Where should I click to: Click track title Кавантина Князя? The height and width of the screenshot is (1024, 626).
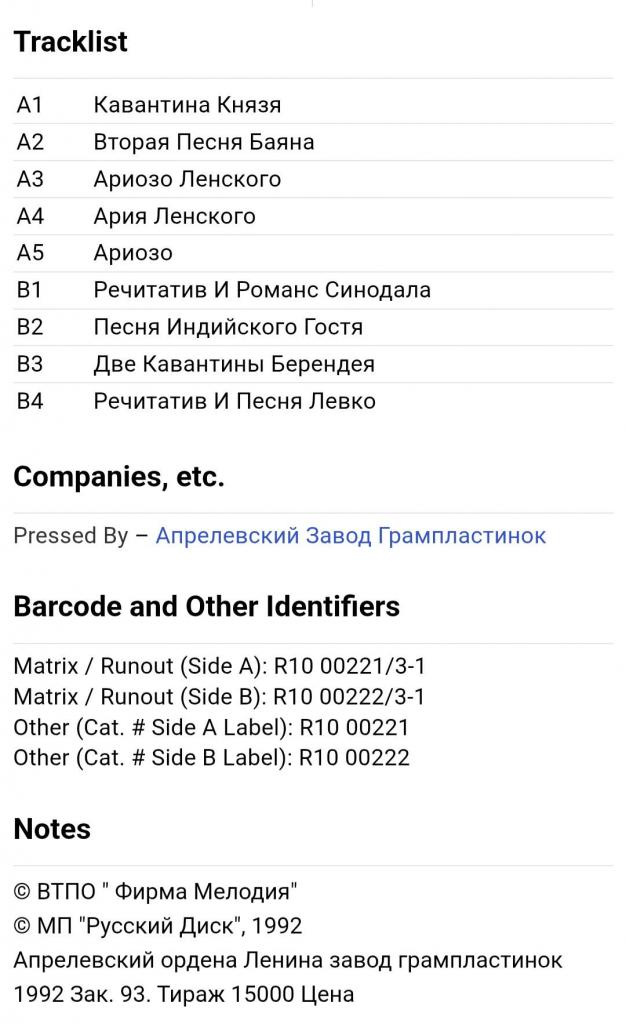(x=187, y=105)
